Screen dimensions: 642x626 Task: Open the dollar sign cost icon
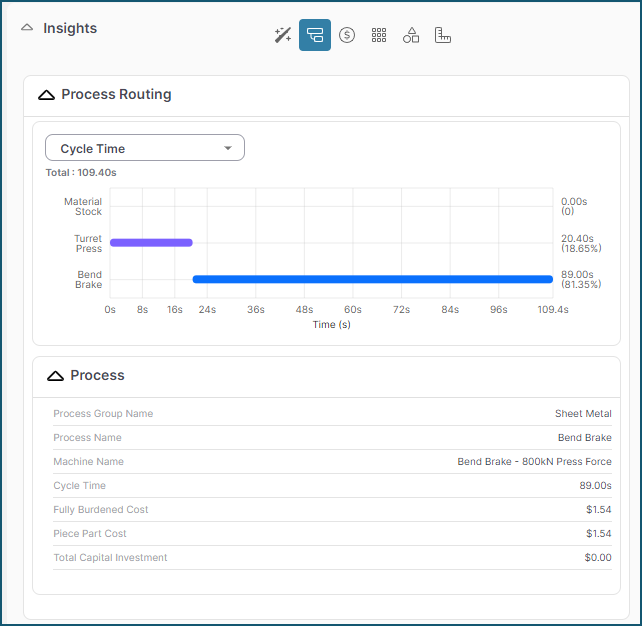coord(347,35)
